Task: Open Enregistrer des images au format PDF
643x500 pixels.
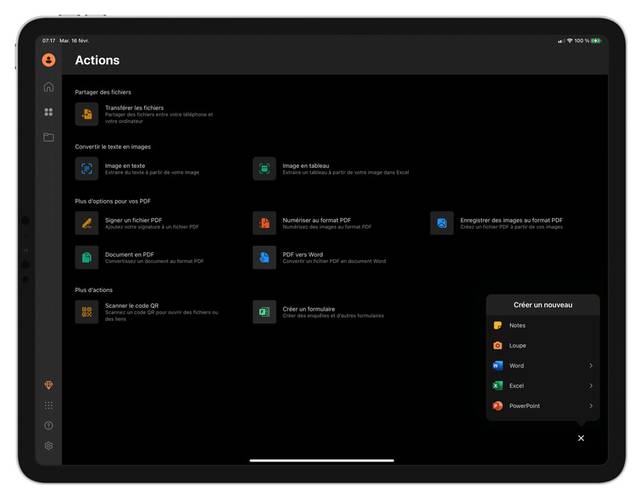Action: point(497,223)
